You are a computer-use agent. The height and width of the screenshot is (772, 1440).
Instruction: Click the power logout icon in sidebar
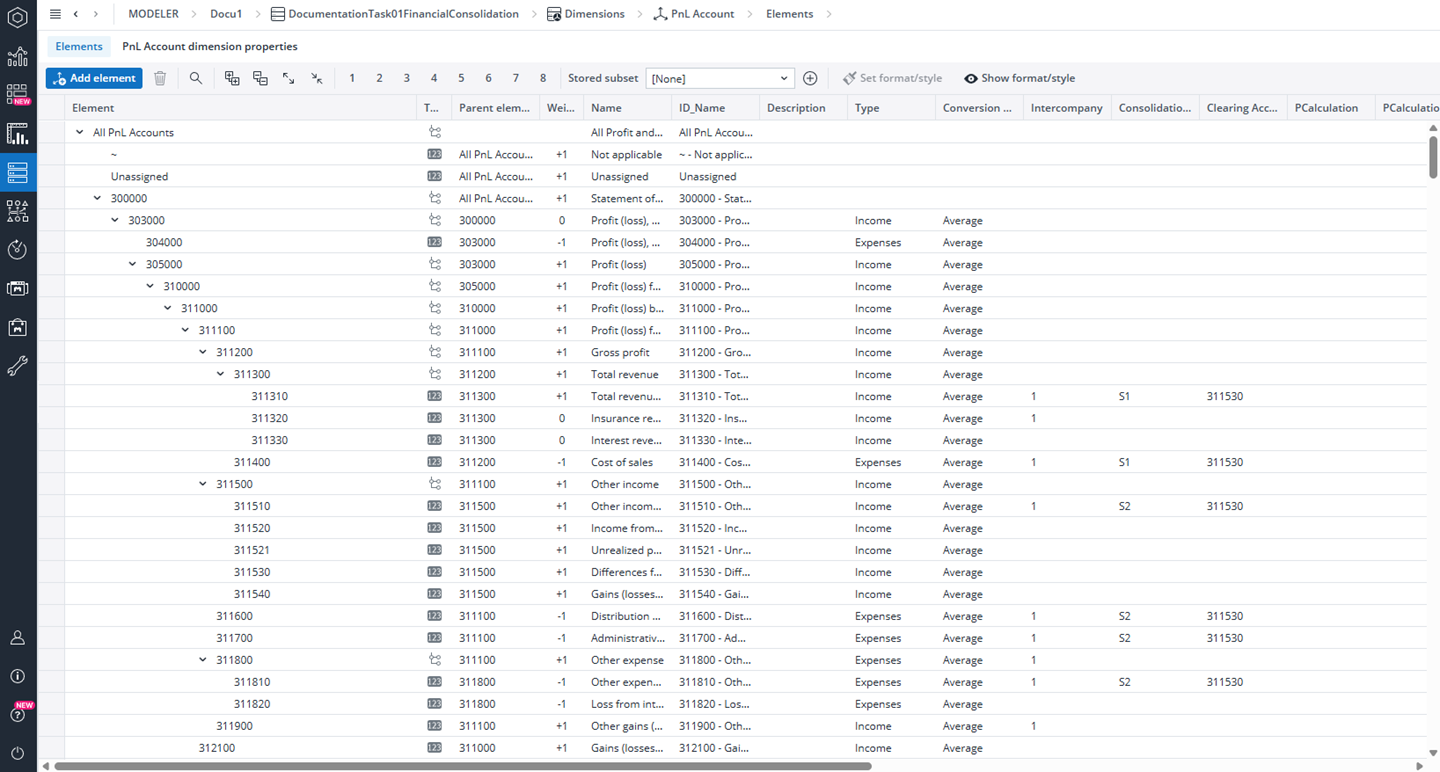[x=17, y=753]
